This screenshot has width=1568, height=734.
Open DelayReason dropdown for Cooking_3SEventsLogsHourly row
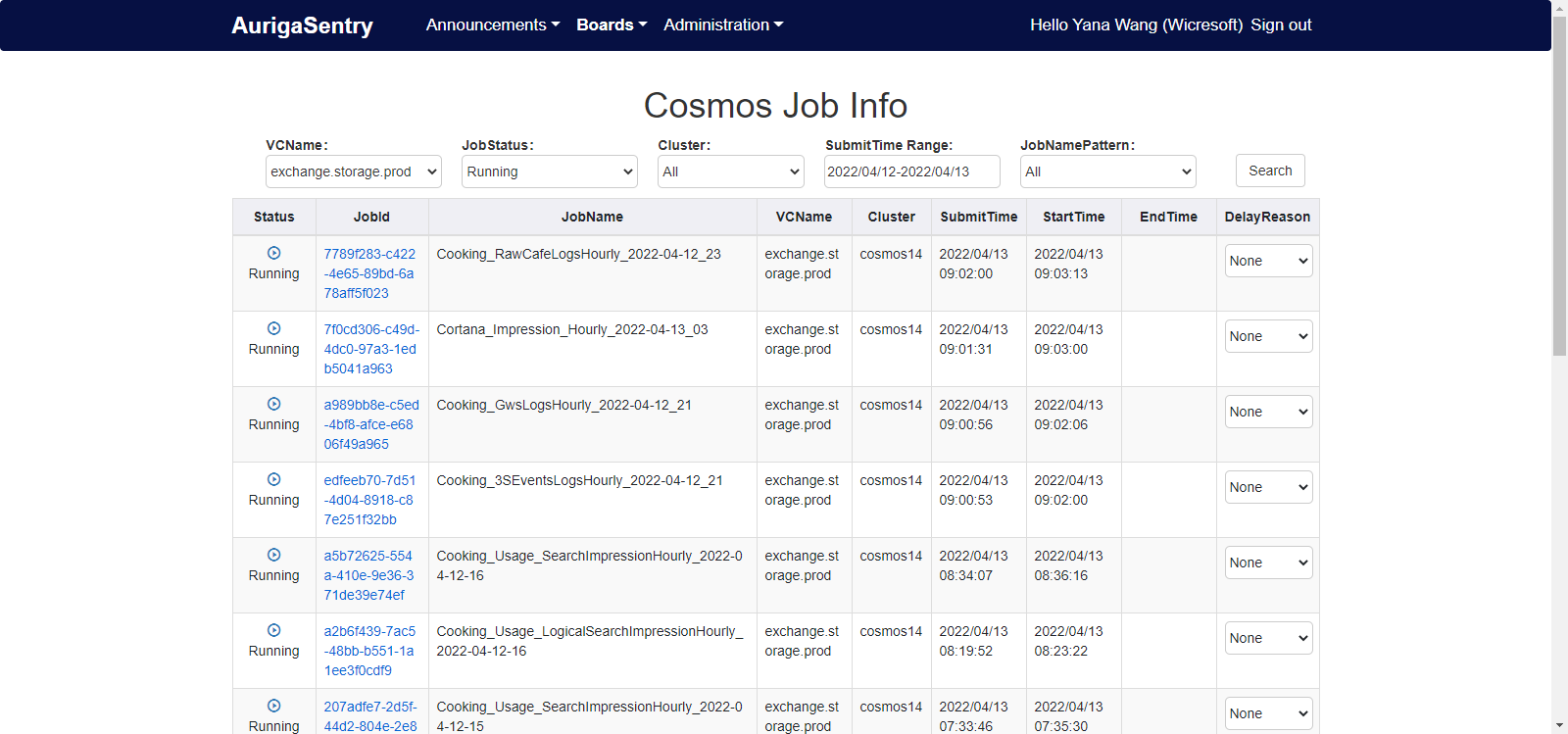pyautogui.click(x=1268, y=487)
